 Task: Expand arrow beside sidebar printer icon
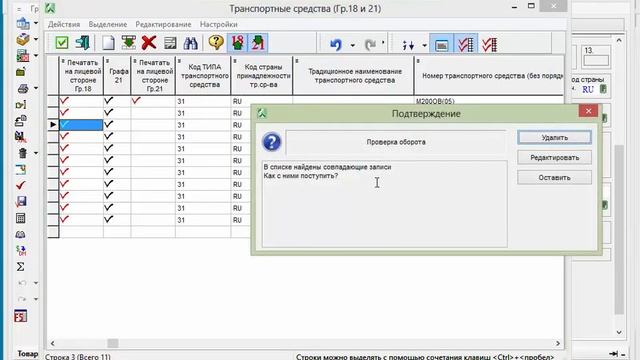click(x=36, y=88)
